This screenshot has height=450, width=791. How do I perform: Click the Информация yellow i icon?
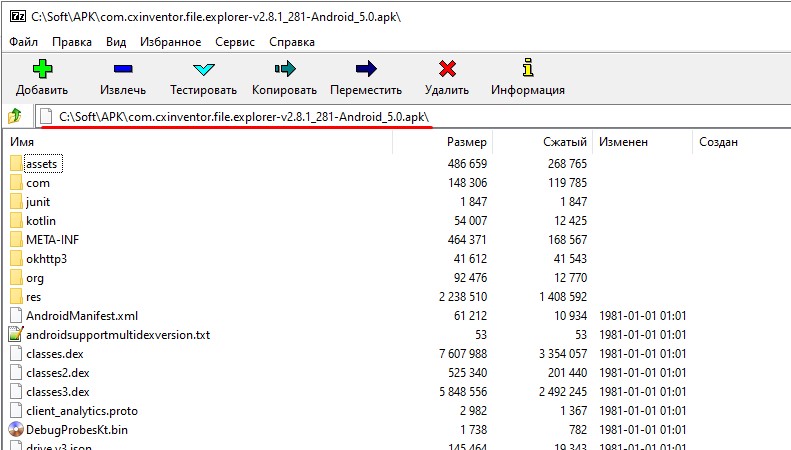[528, 68]
